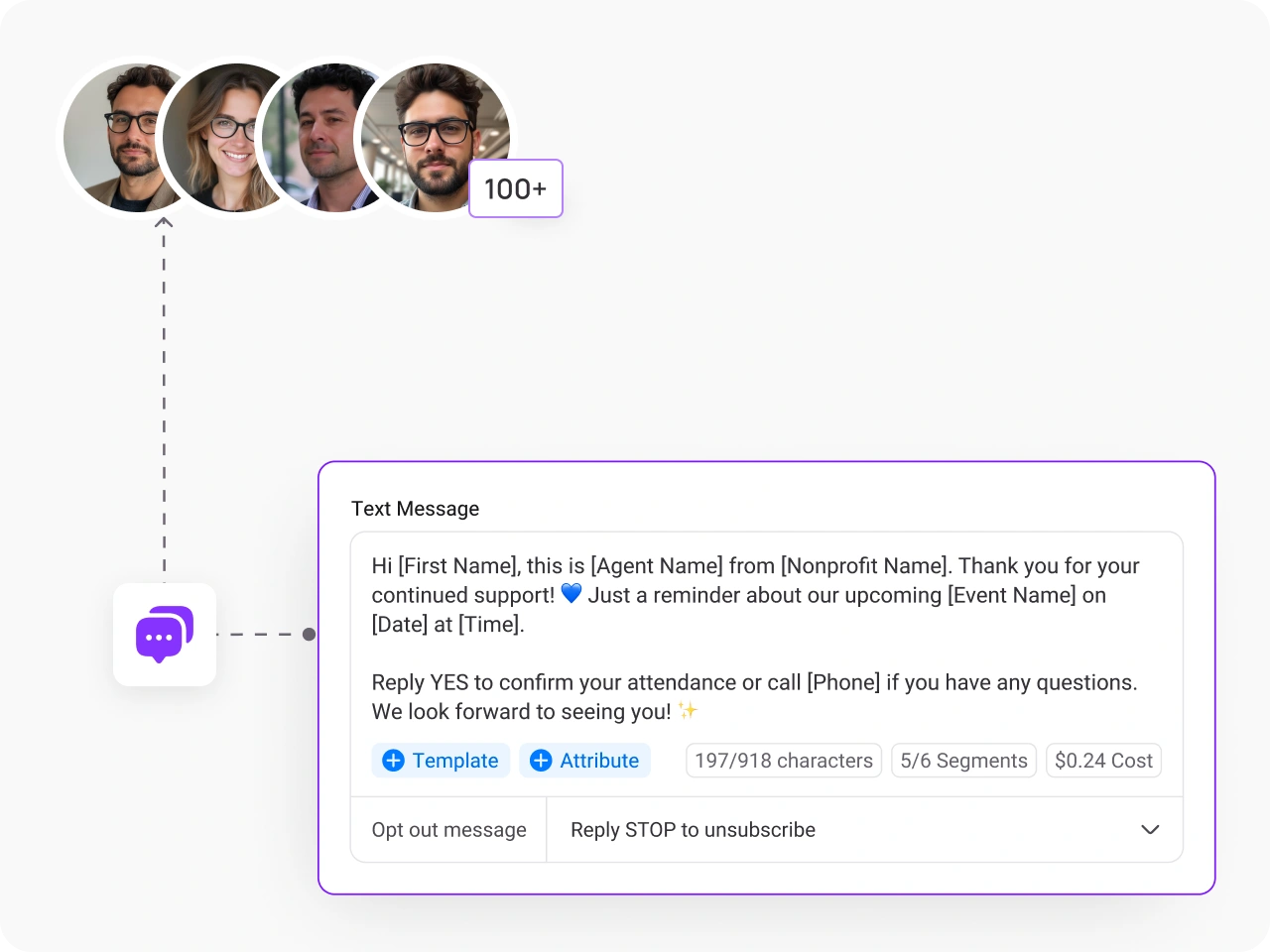The image size is (1270, 952).
Task: Click the Template button
Action: pyautogui.click(x=441, y=761)
